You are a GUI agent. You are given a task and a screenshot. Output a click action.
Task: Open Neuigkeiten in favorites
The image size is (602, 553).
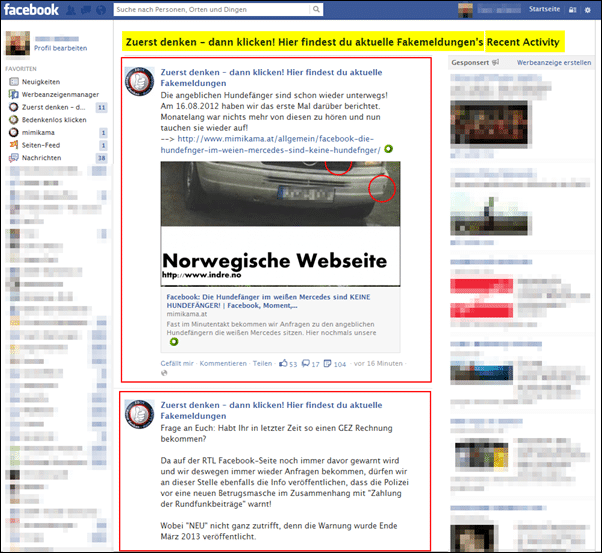(x=41, y=82)
